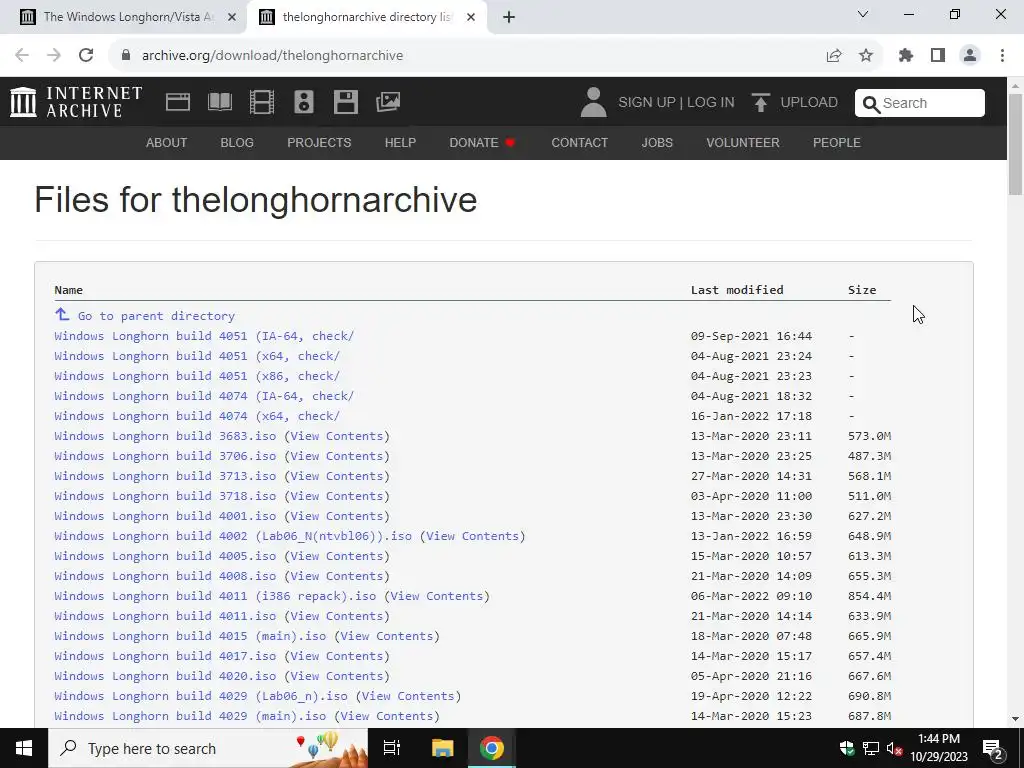The width and height of the screenshot is (1024, 768).
Task: View Contents of build 4002 (Lab06_N(ntvbl06)).iso
Action: [x=472, y=536]
